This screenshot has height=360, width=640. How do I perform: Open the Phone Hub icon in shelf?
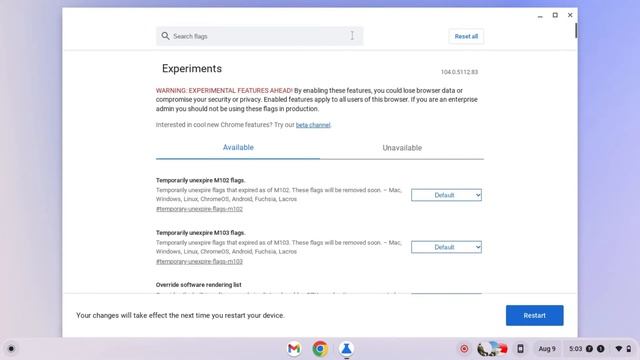click(520, 349)
